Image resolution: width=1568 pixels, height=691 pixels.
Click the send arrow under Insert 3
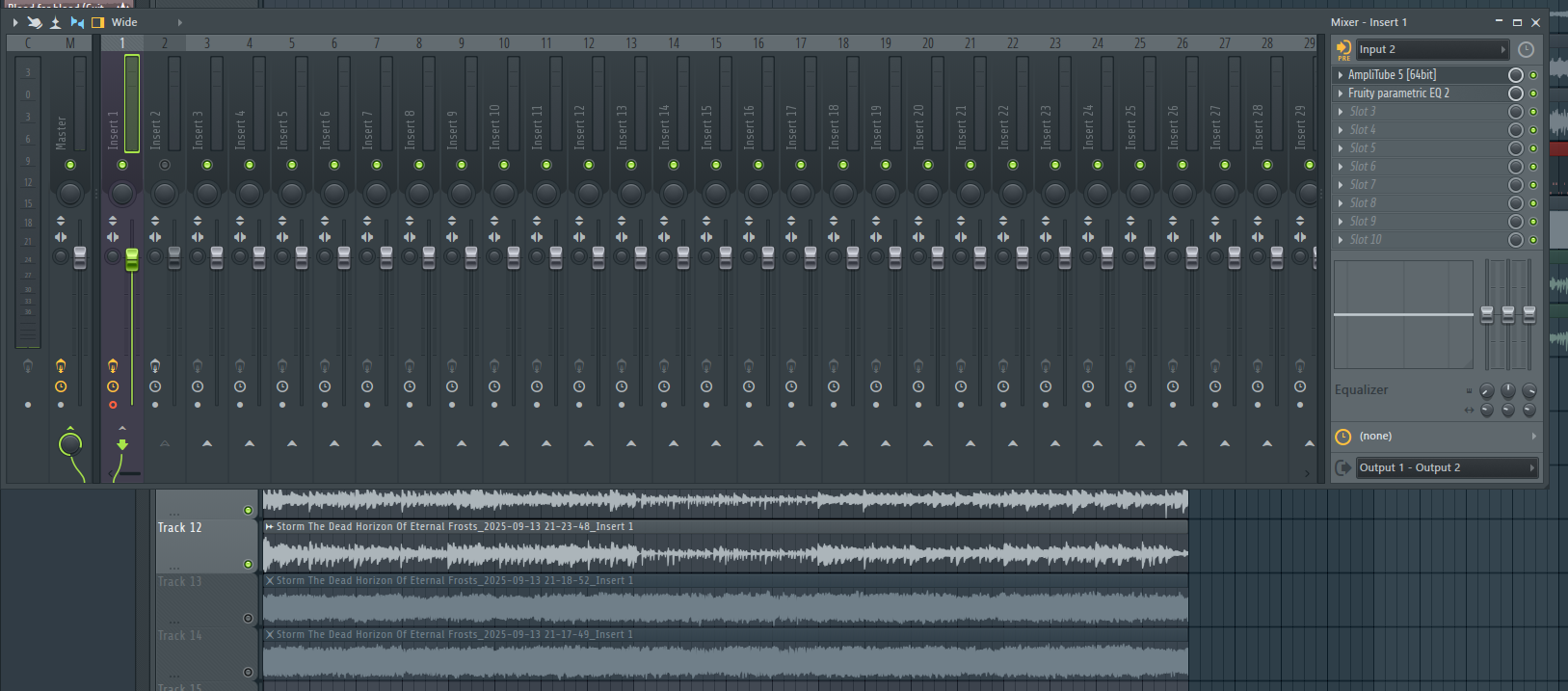tap(207, 443)
